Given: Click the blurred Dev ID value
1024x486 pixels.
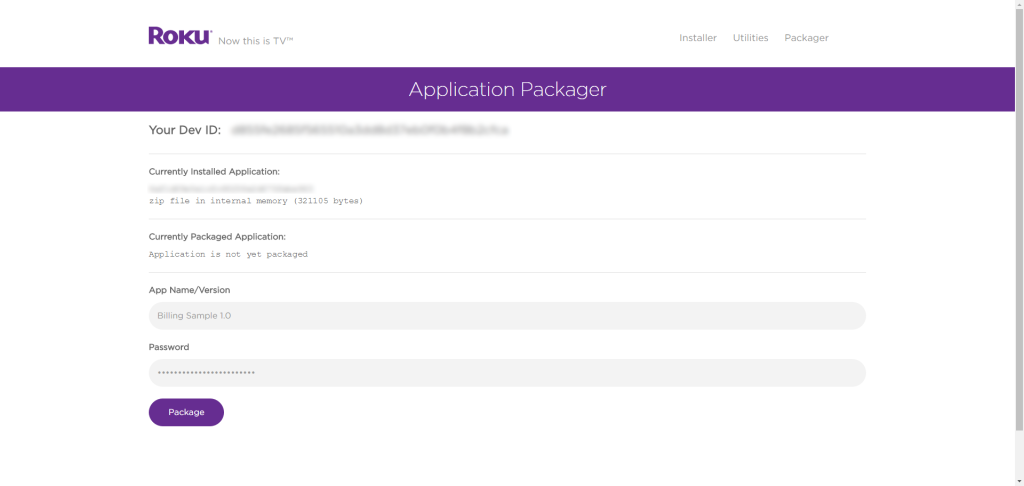Looking at the screenshot, I should (370, 130).
